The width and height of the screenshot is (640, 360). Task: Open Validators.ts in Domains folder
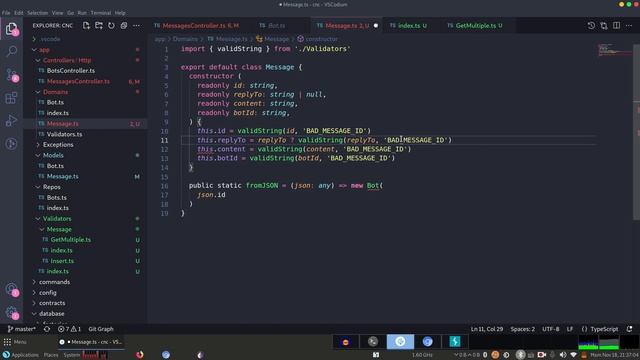coord(64,134)
